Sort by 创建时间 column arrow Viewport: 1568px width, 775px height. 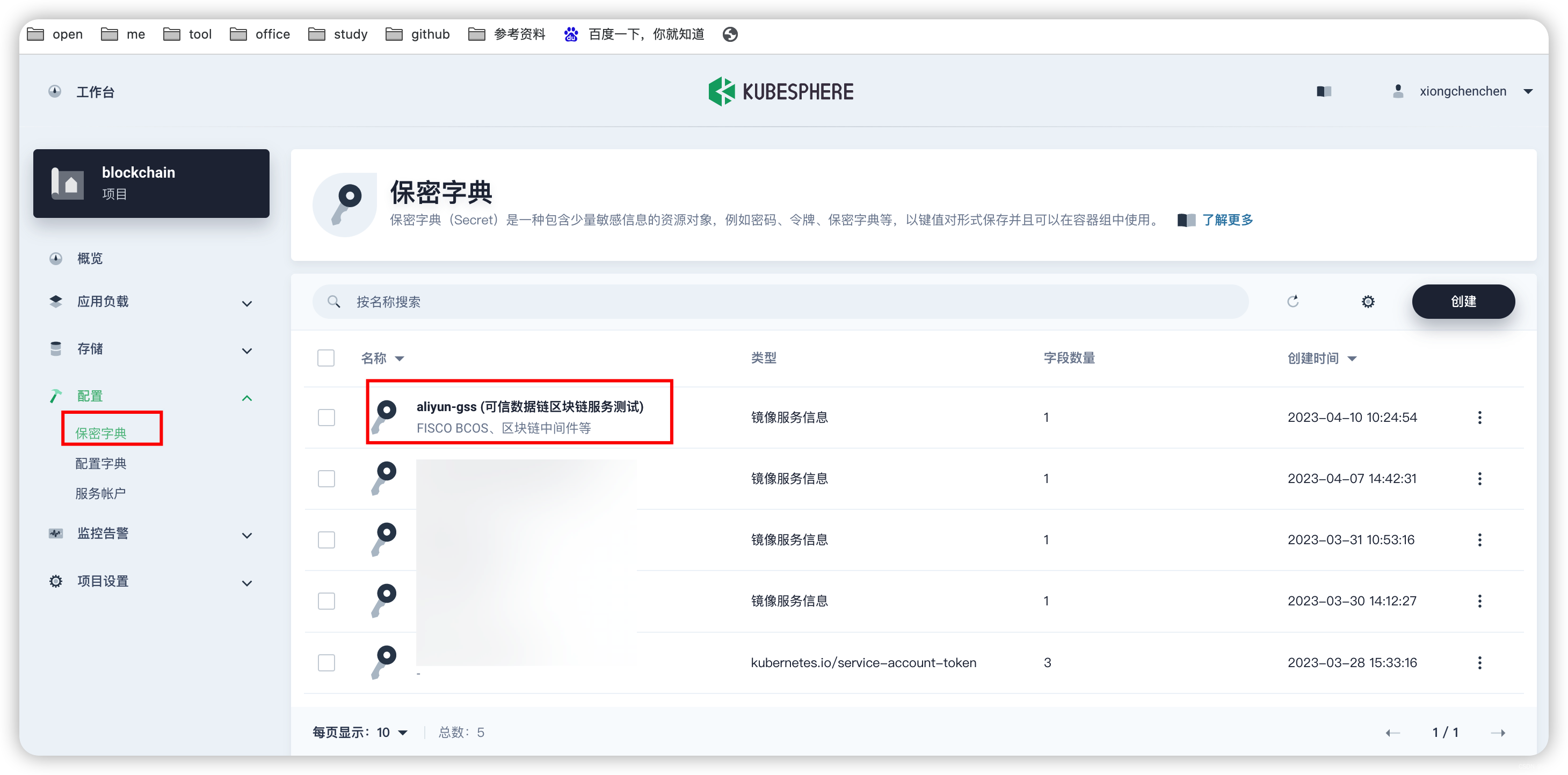tap(1352, 359)
